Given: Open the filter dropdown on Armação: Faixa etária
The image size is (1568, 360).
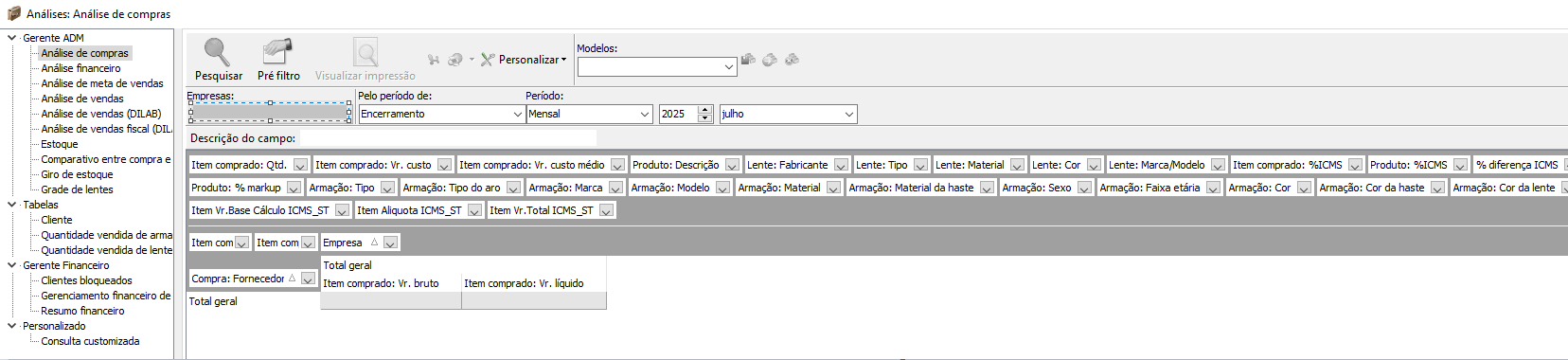Looking at the screenshot, I should point(1213,188).
